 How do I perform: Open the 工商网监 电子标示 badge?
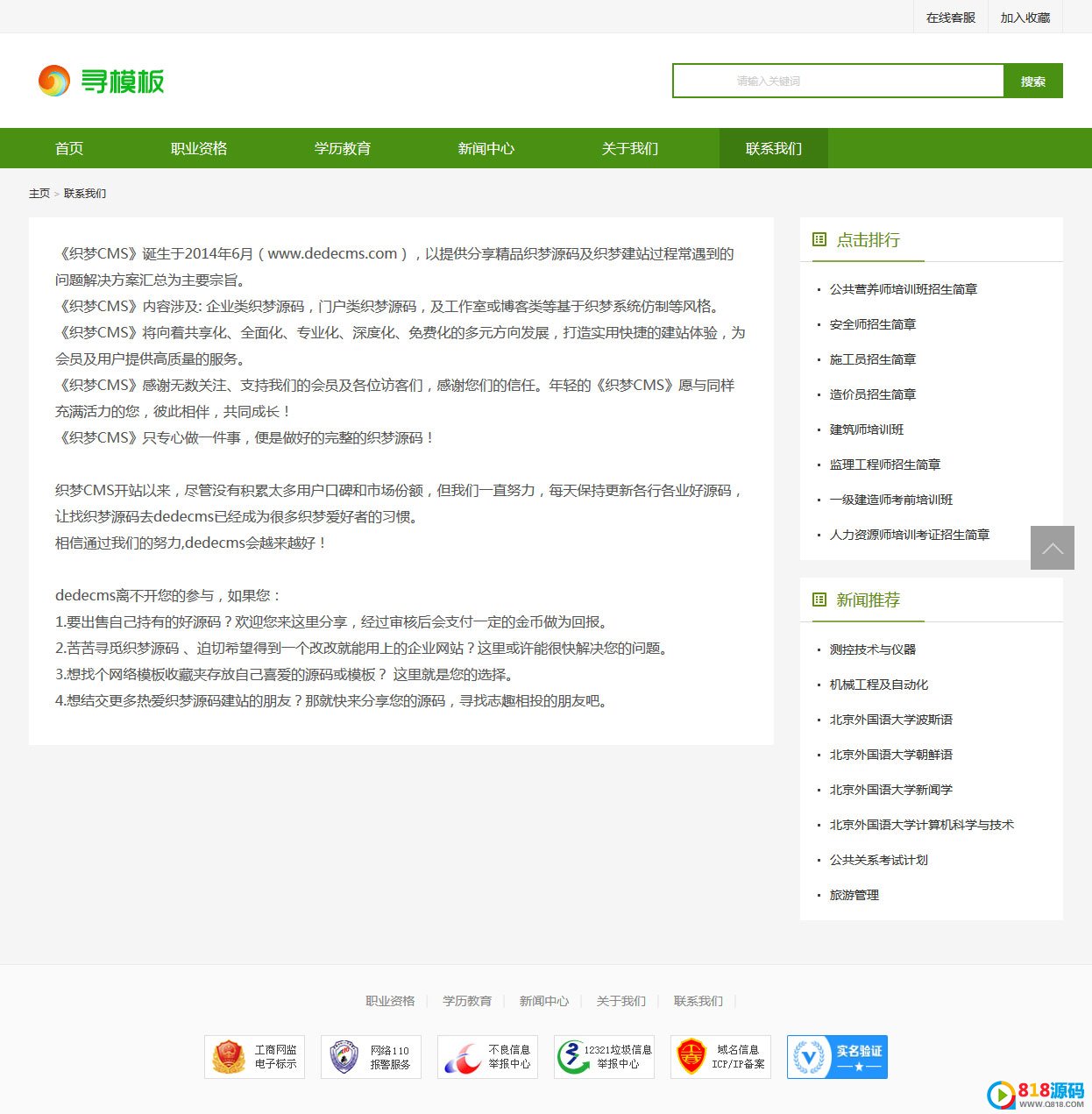254,1057
